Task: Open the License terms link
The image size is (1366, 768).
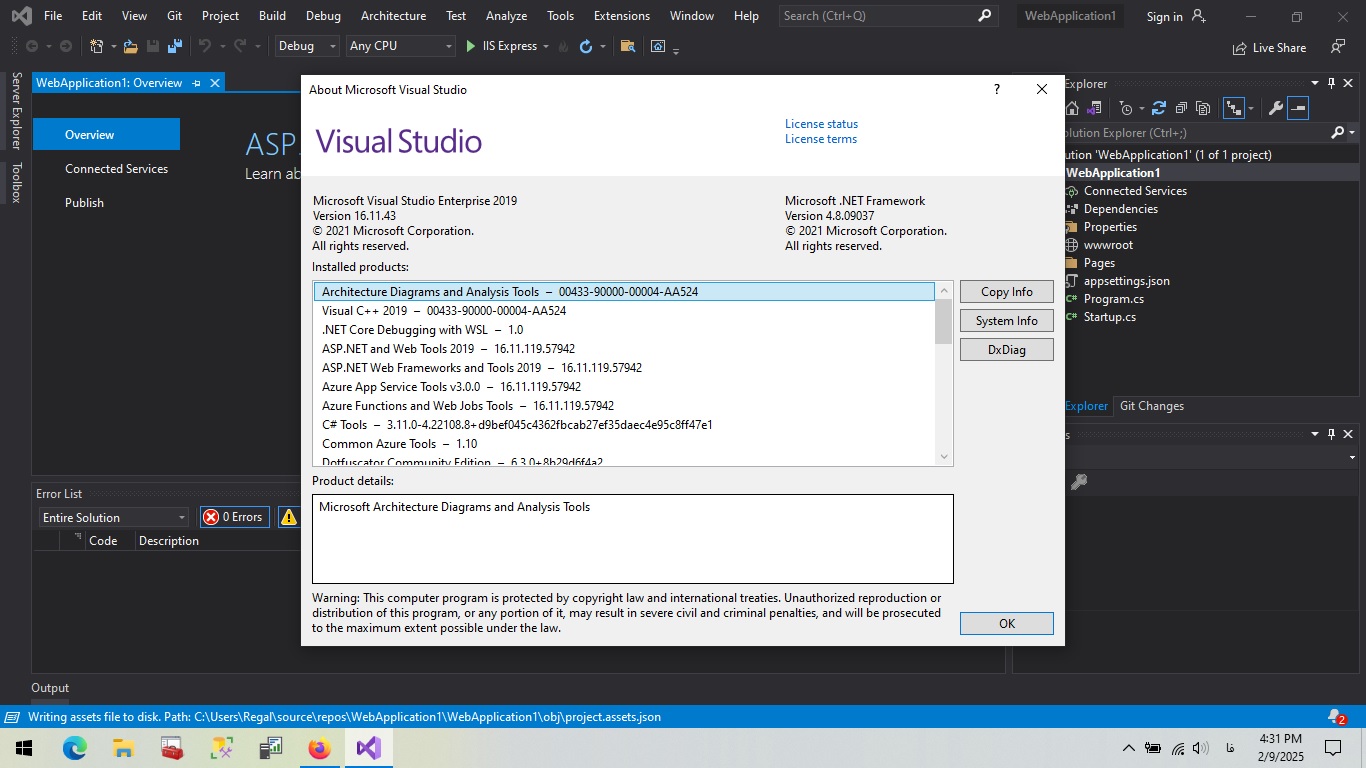Action: pos(821,139)
